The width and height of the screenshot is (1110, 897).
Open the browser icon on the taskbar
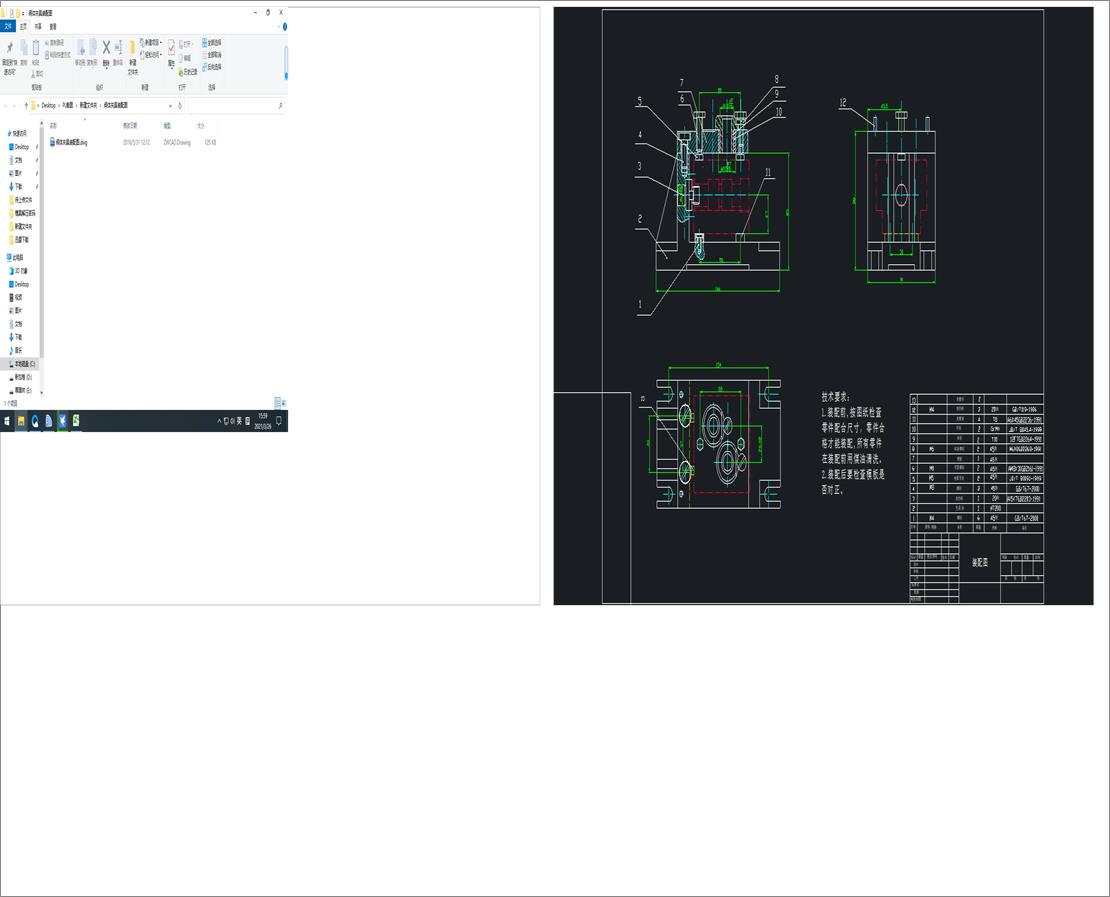pos(35,421)
